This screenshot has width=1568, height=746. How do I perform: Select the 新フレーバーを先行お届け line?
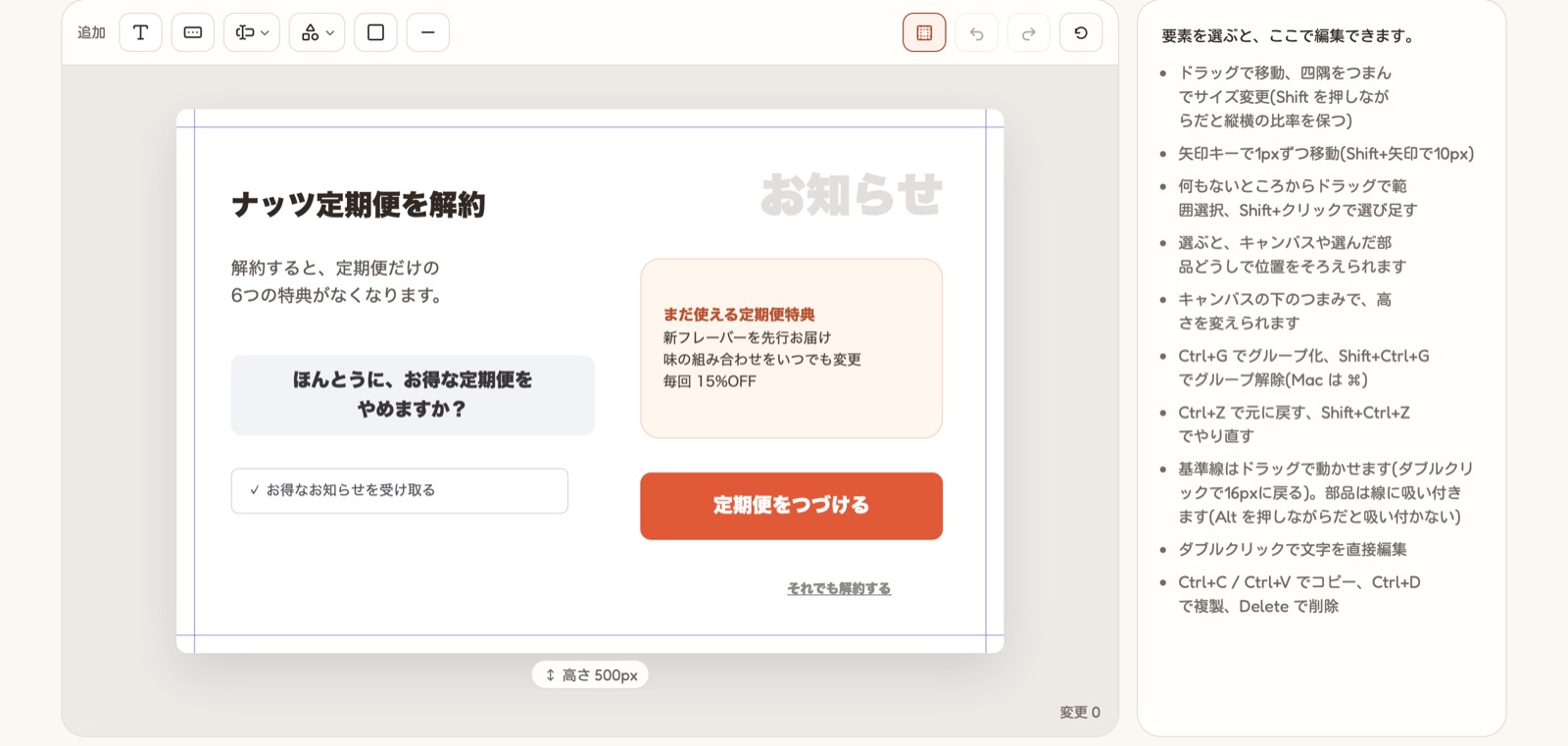pos(748,337)
